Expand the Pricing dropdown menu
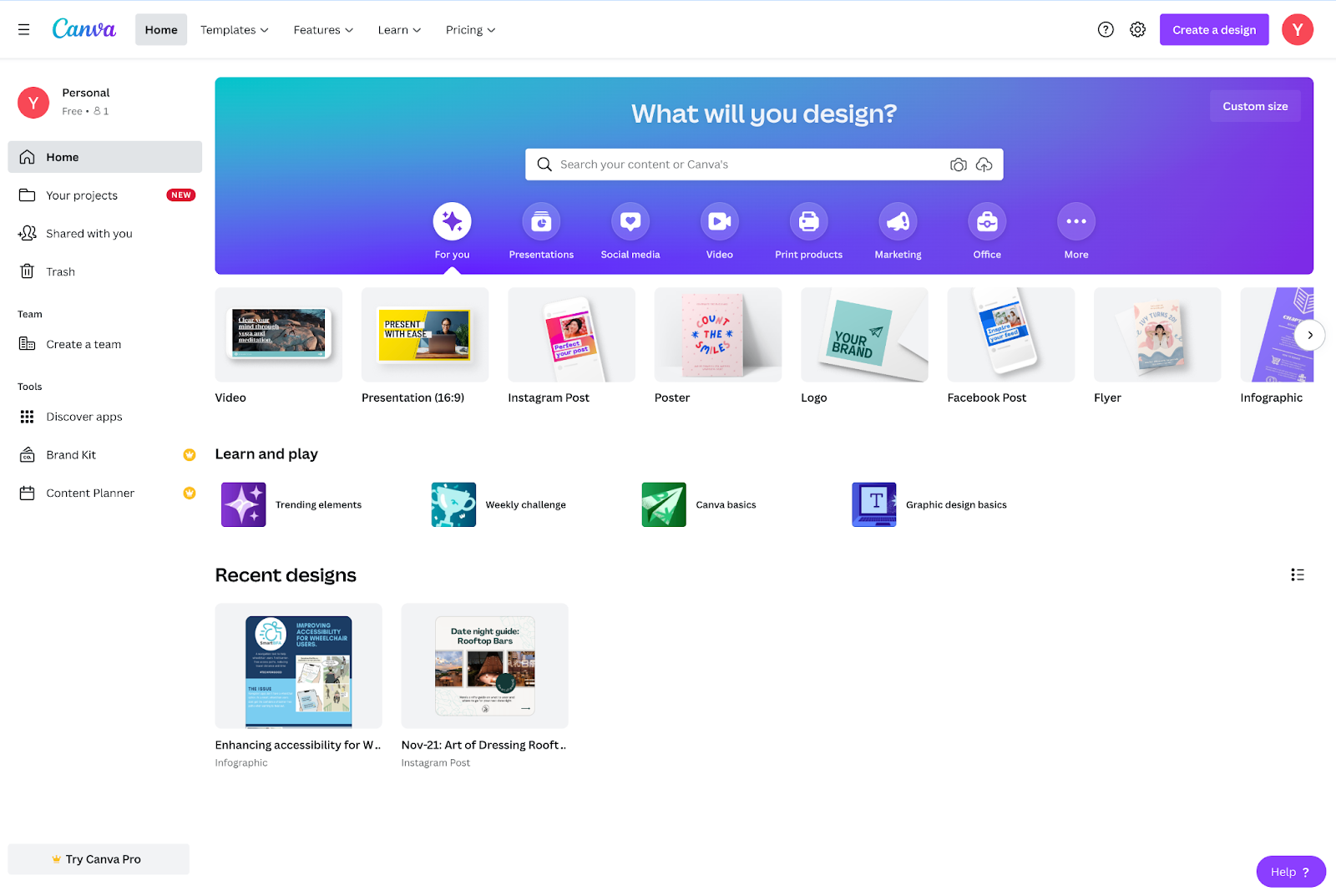1336x896 pixels. (471, 30)
